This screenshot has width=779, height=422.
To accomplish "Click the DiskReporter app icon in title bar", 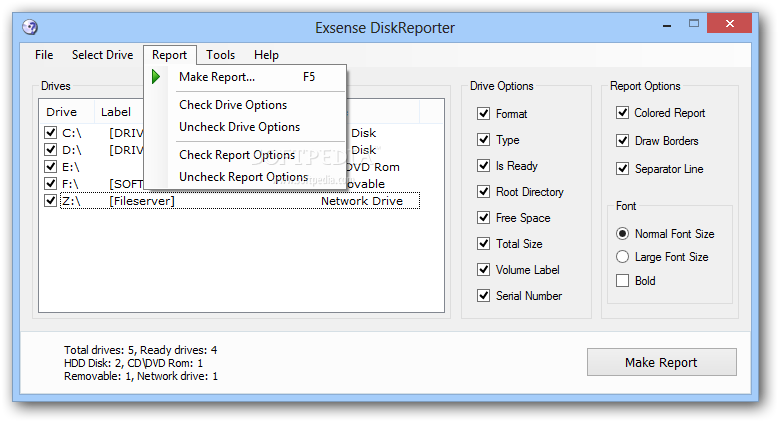I will [30, 26].
